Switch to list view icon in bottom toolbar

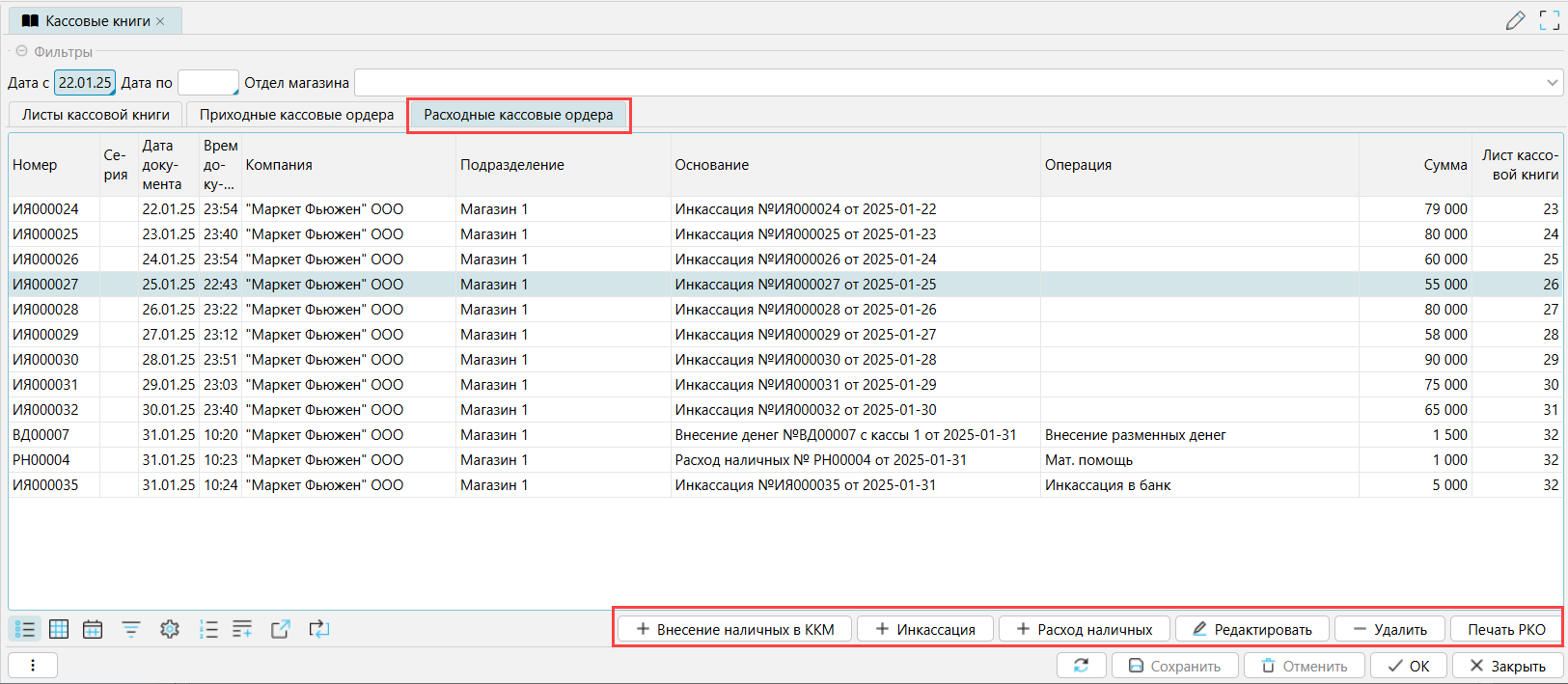25,630
